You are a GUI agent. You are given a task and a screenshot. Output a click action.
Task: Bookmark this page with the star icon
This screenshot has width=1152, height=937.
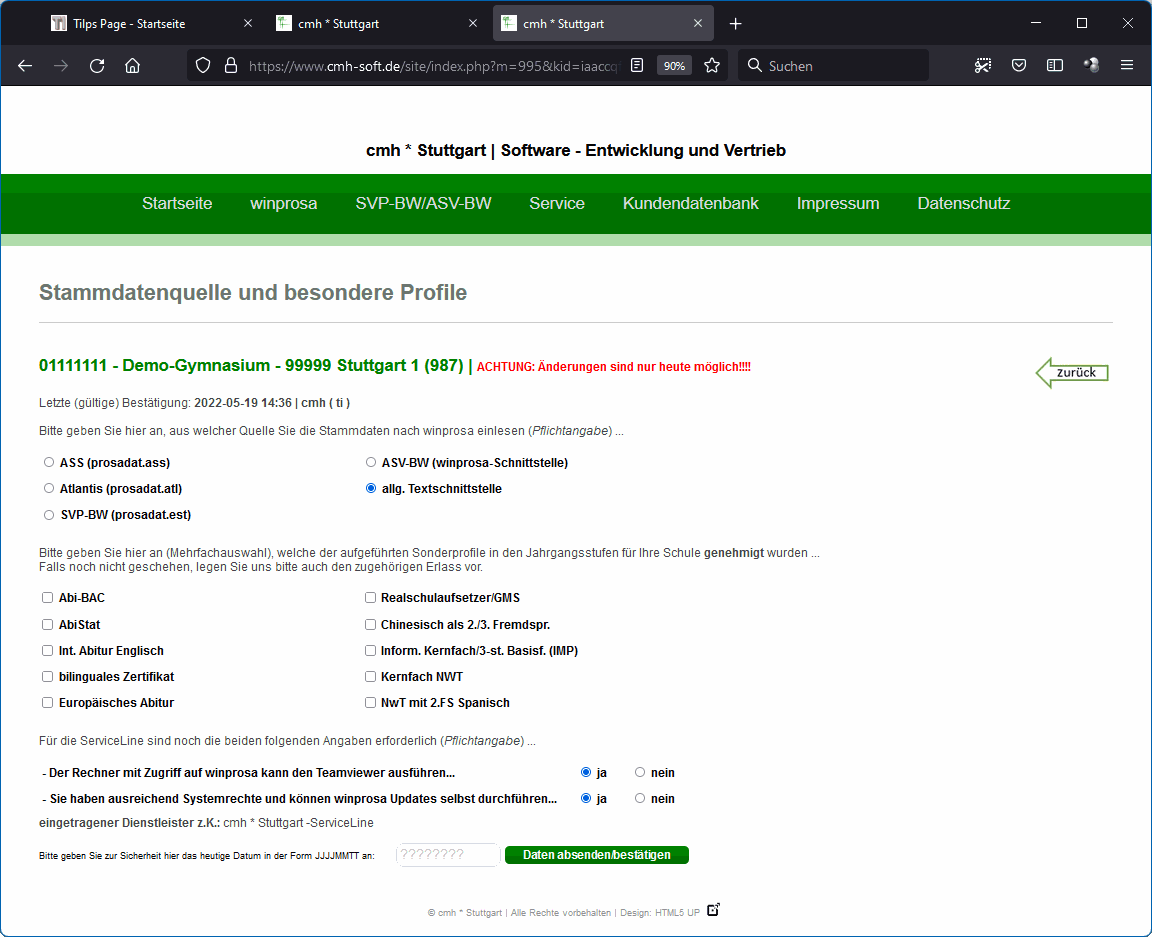click(x=712, y=66)
